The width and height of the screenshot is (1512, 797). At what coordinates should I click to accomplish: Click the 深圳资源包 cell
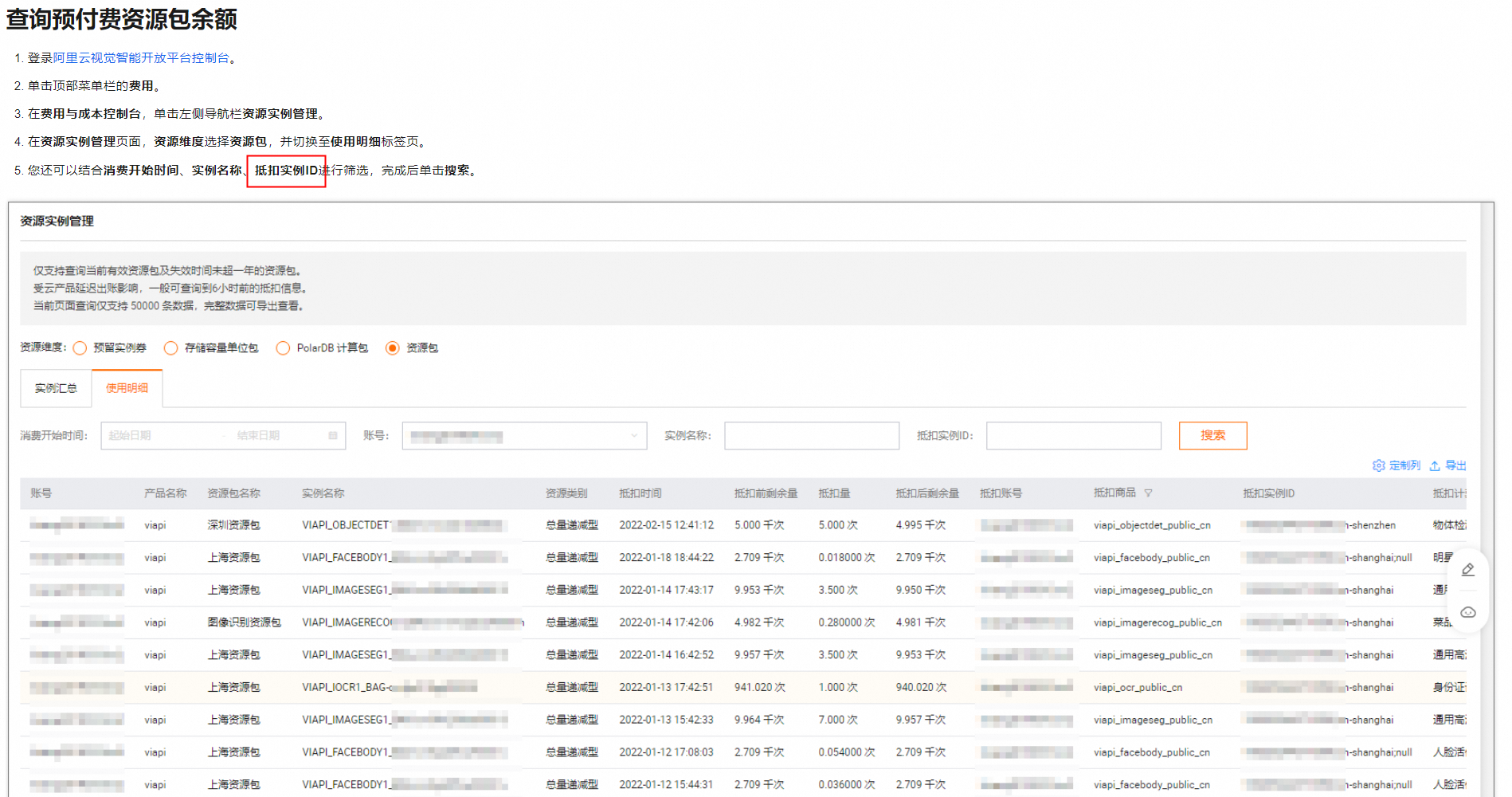tap(234, 525)
